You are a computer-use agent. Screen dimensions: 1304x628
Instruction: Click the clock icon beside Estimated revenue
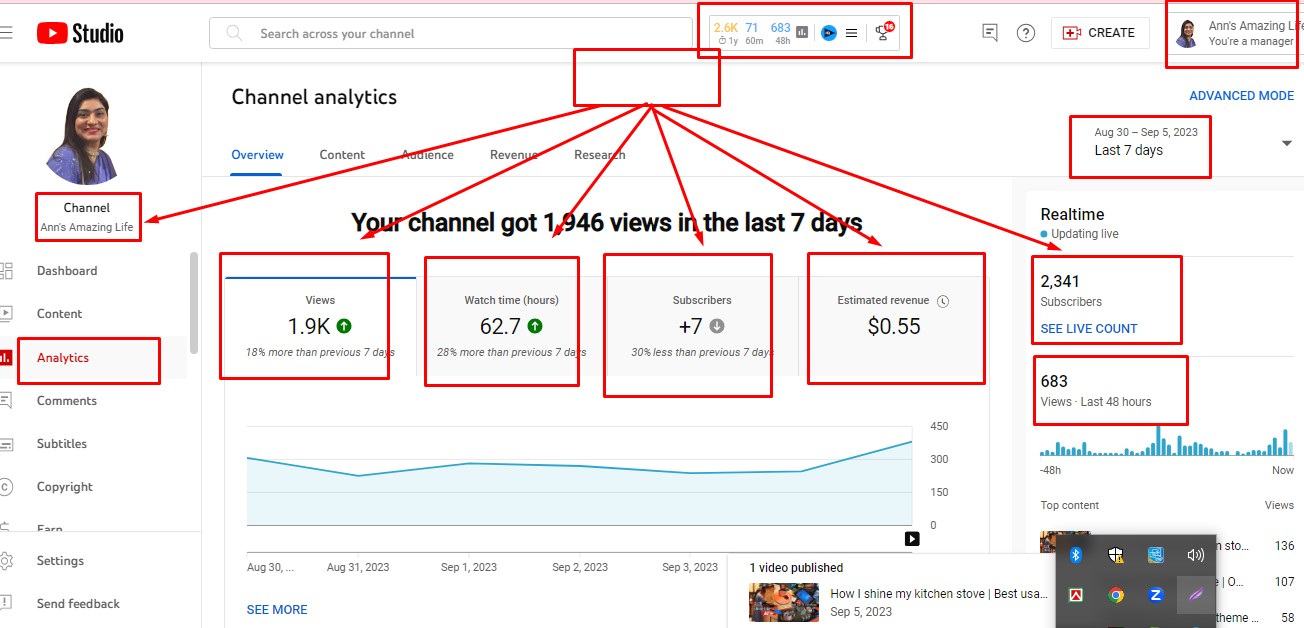(x=943, y=301)
